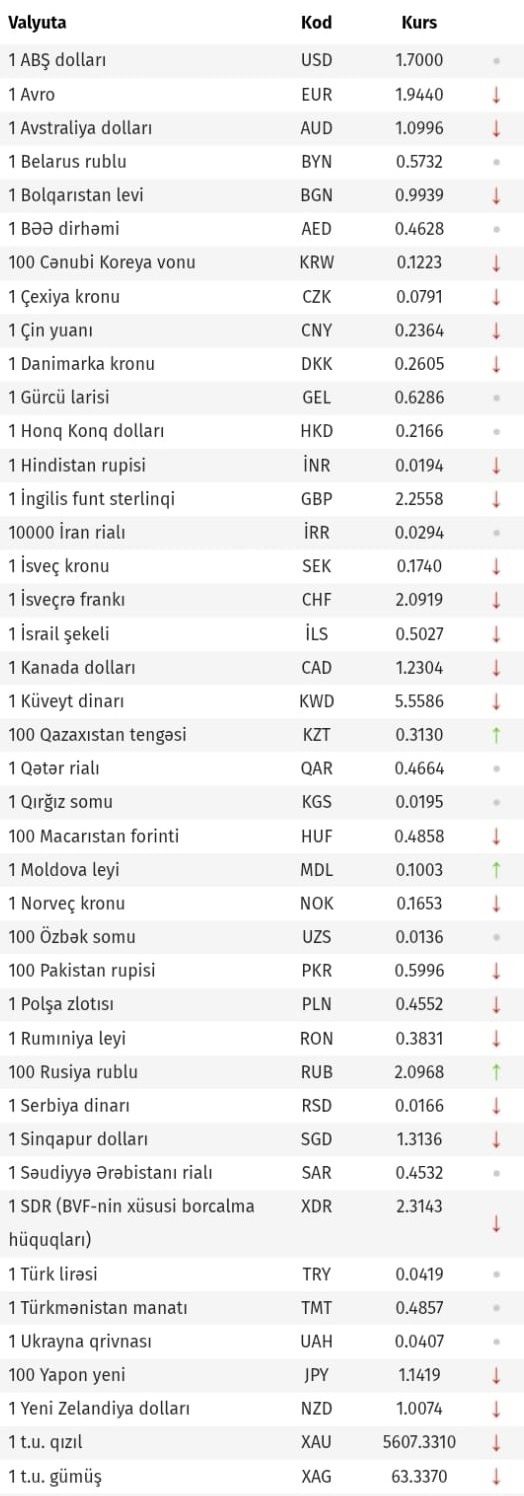524x1496 pixels.
Task: Click the 2.2558 pound sterling rate
Action: [x=419, y=499]
